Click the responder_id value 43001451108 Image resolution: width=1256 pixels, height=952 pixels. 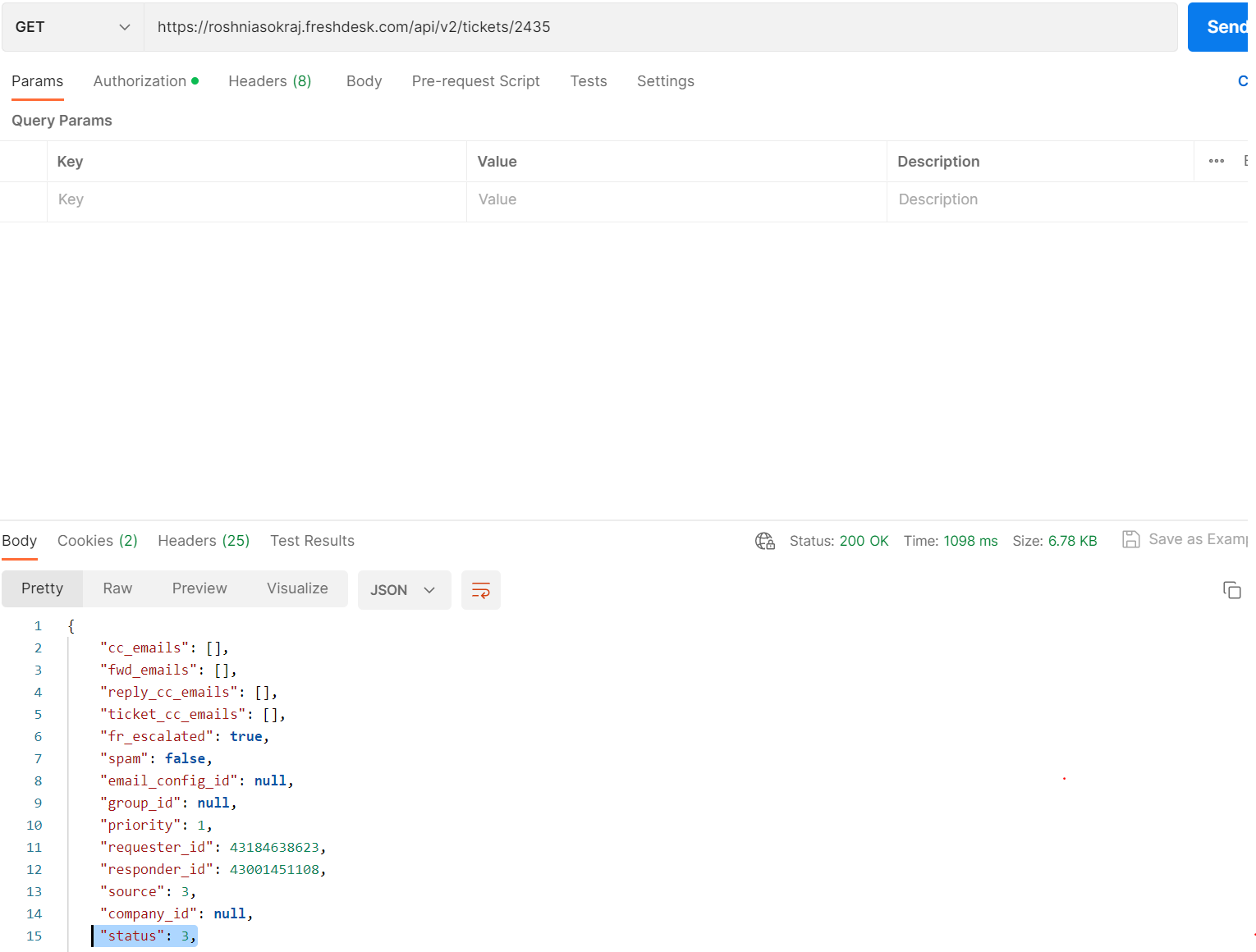[x=274, y=870]
